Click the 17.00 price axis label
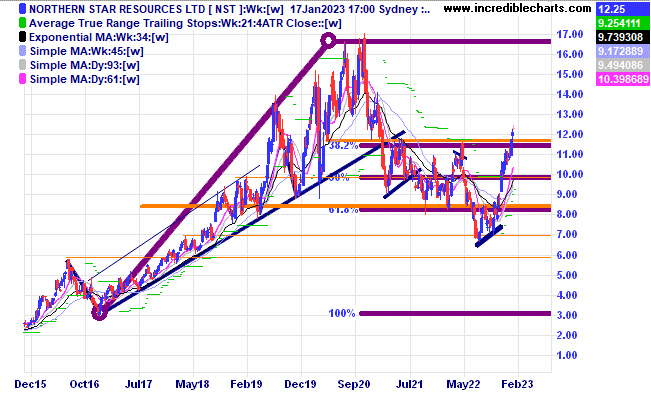This screenshot has width=651, height=395. coord(570,34)
